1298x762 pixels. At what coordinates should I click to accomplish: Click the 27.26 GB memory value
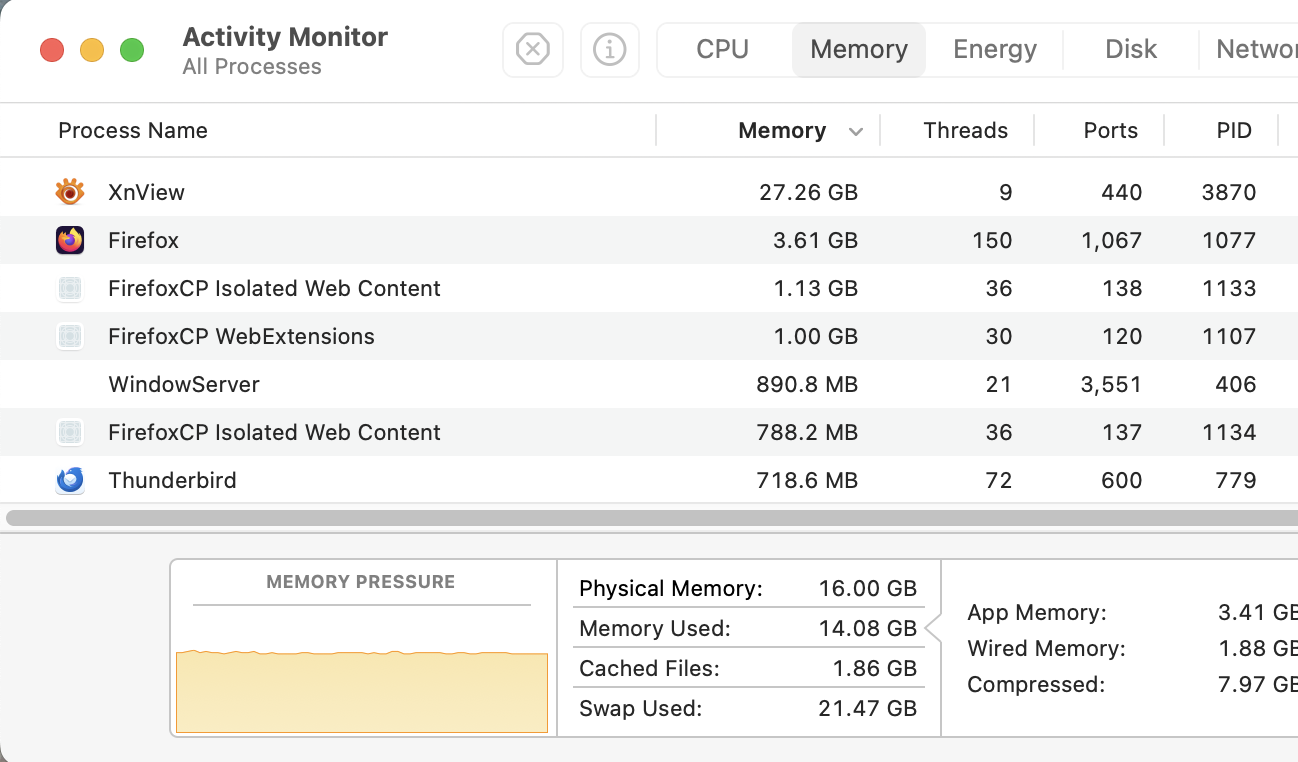point(808,192)
